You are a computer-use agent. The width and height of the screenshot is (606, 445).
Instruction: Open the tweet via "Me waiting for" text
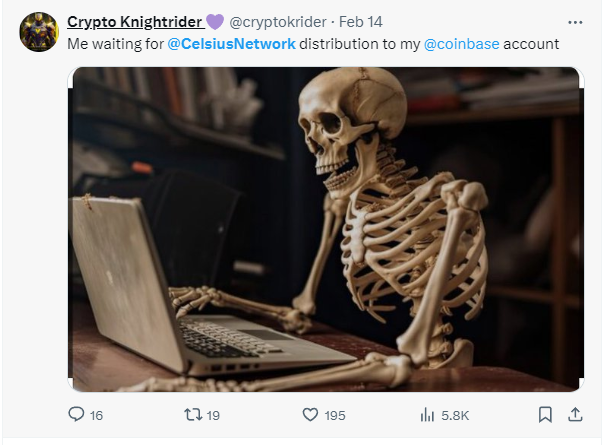[x=116, y=44]
